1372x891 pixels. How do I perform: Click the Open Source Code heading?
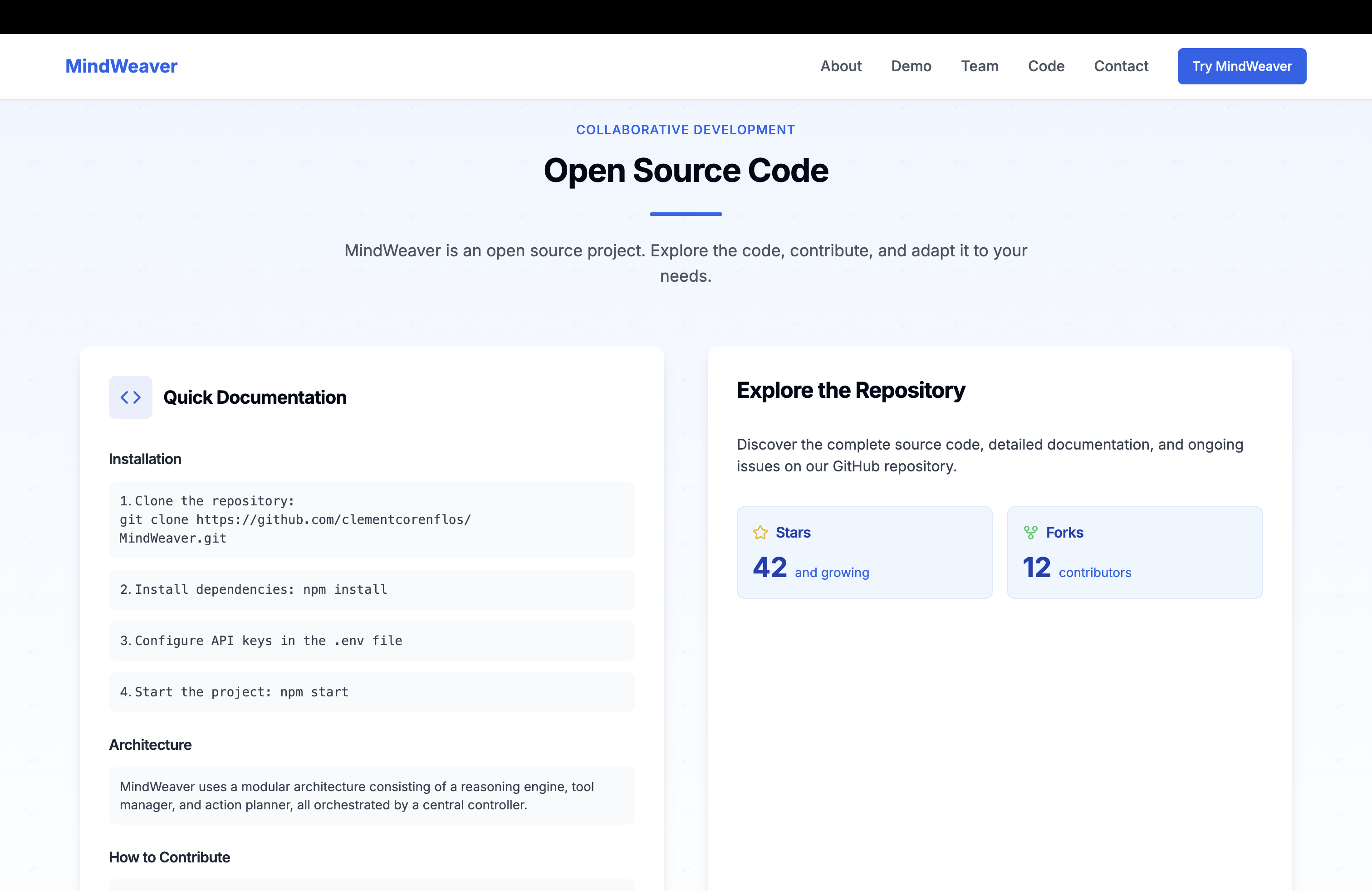(x=686, y=171)
